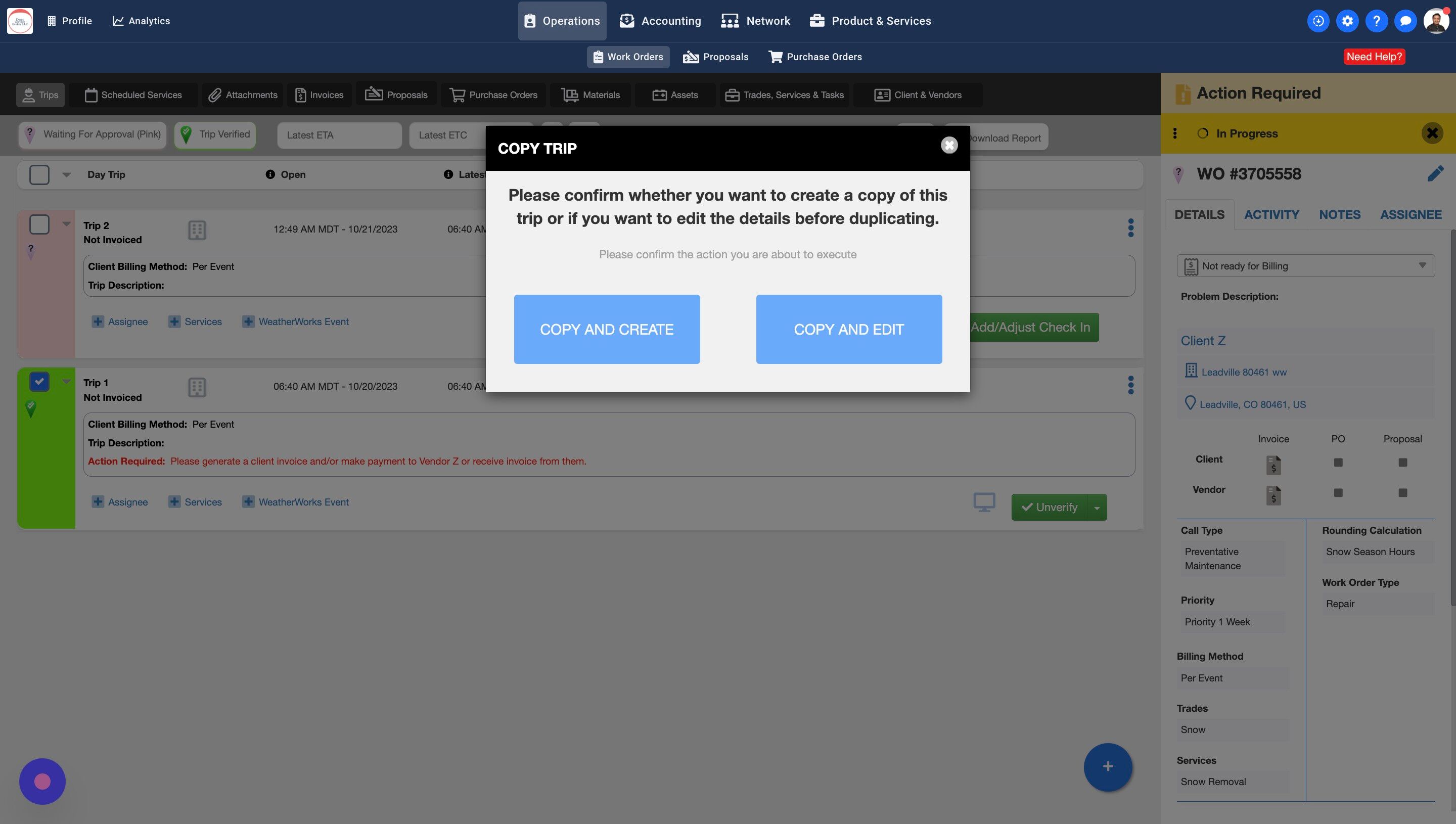Open Client invoice document icon
Image resolution: width=1456 pixels, height=824 pixels.
pos(1273,465)
